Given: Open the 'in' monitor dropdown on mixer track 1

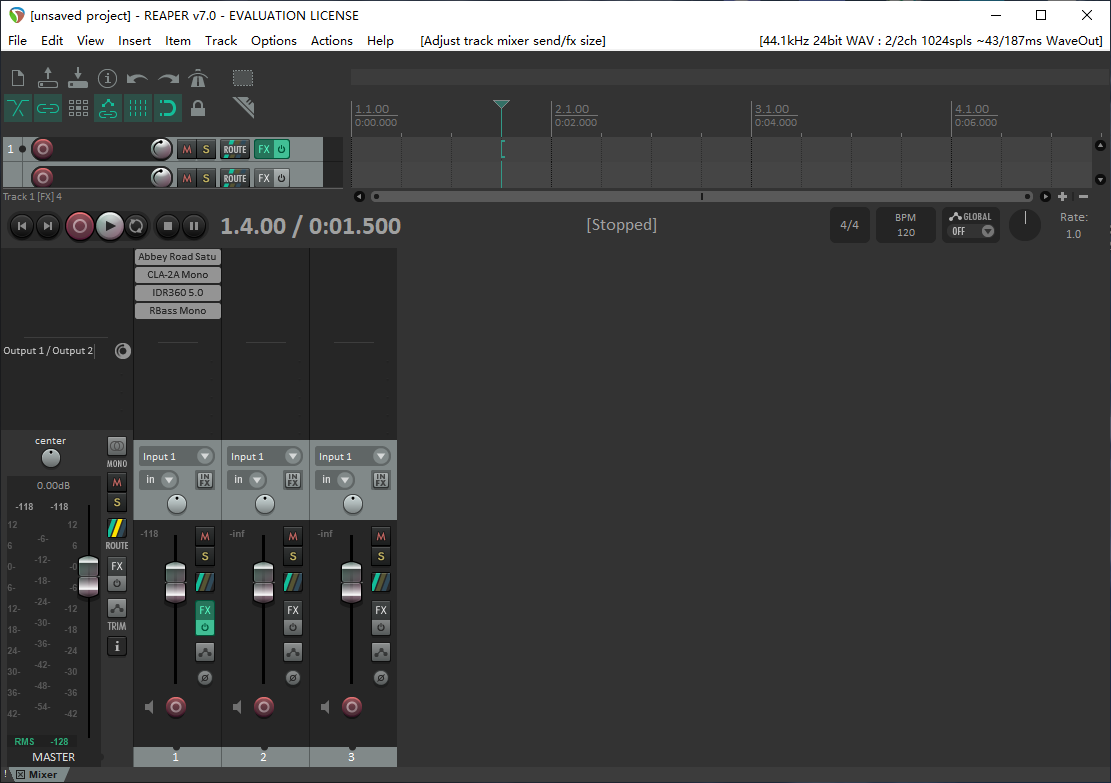Looking at the screenshot, I should (159, 480).
